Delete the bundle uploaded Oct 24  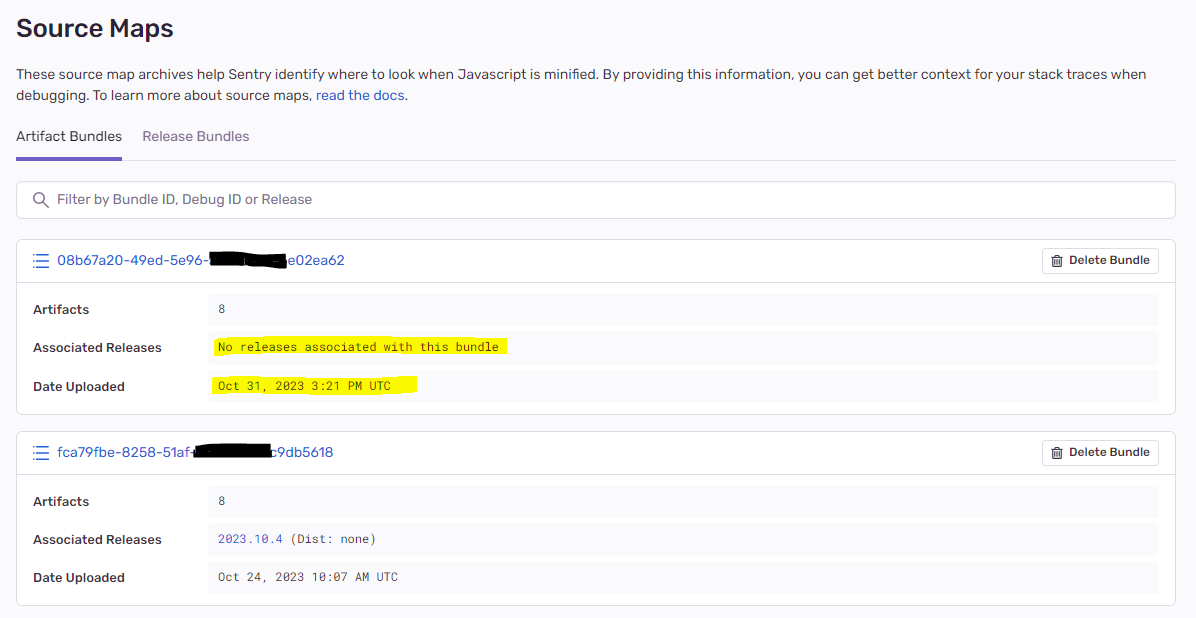(1100, 452)
